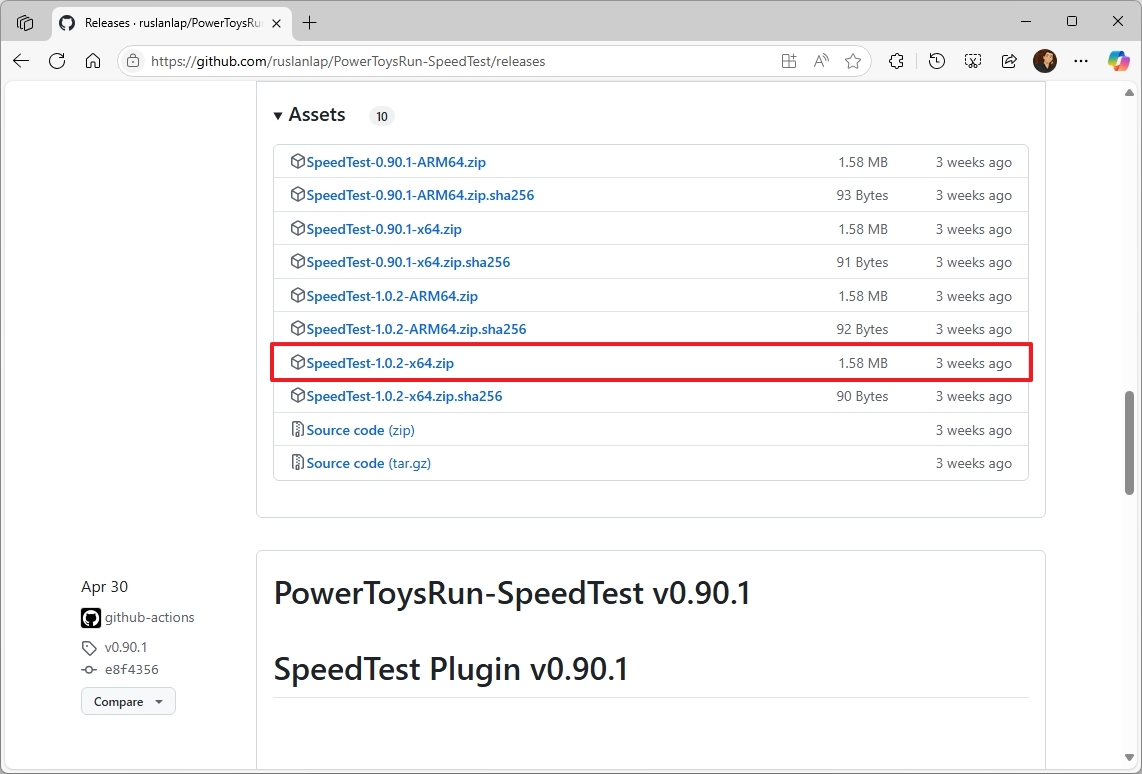Download SpeedTest-0.90.1-ARM64.zip.sha256
Screen dimensions: 1142x774
click(x=420, y=195)
